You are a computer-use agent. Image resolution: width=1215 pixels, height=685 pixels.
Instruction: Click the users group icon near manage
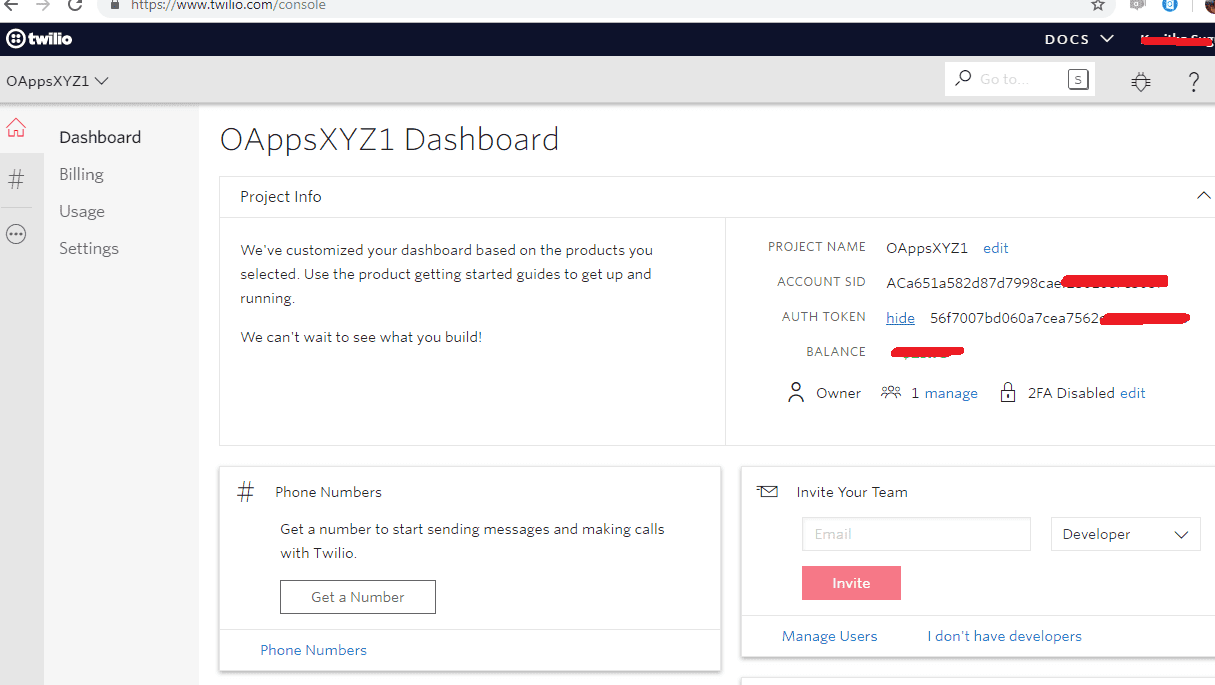coord(891,392)
